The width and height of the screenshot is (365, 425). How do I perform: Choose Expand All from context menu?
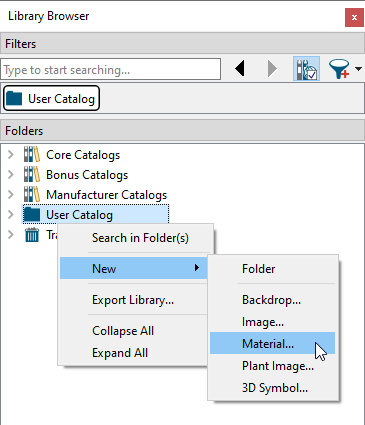(133, 353)
